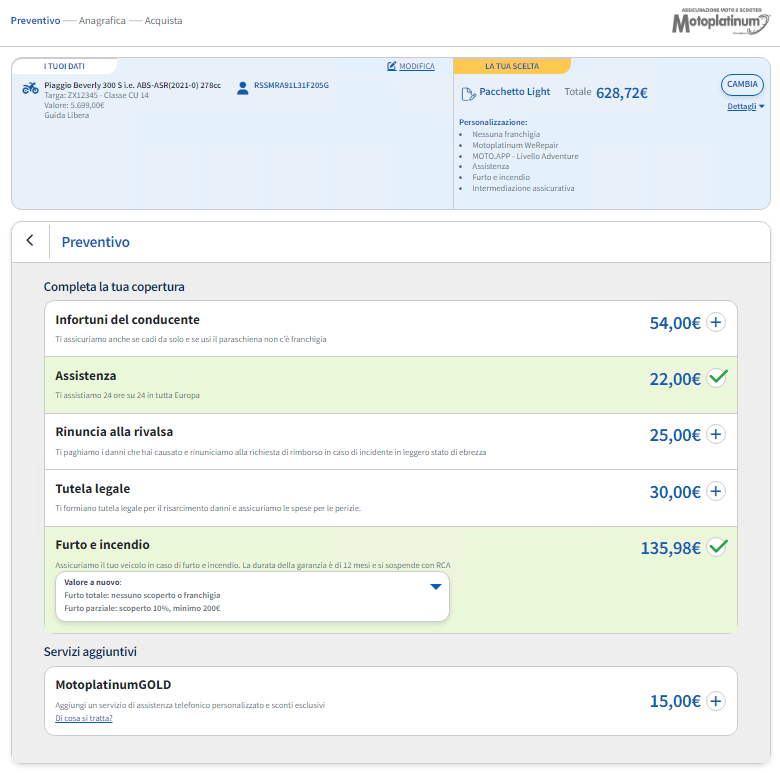Click the 25,00€ price
Viewport: 780px width, 773px height.
tap(675, 435)
